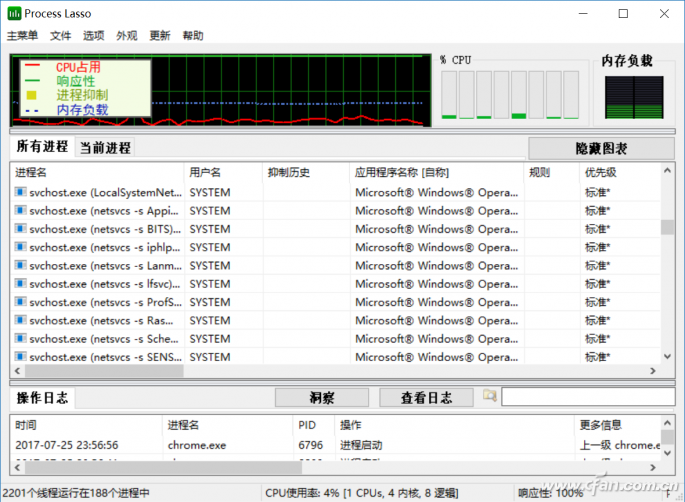Click icon of svchost.exe (netsvcs -s SENS... row
Screen dimensions: 685x502
[x=20, y=357]
